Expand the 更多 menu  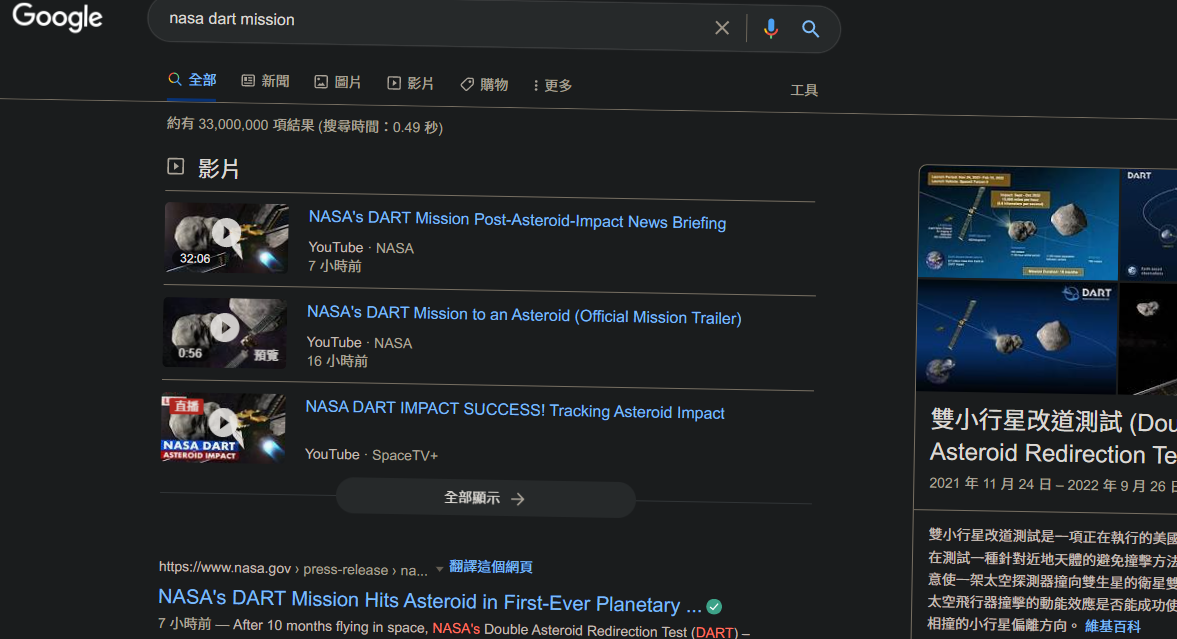552,86
